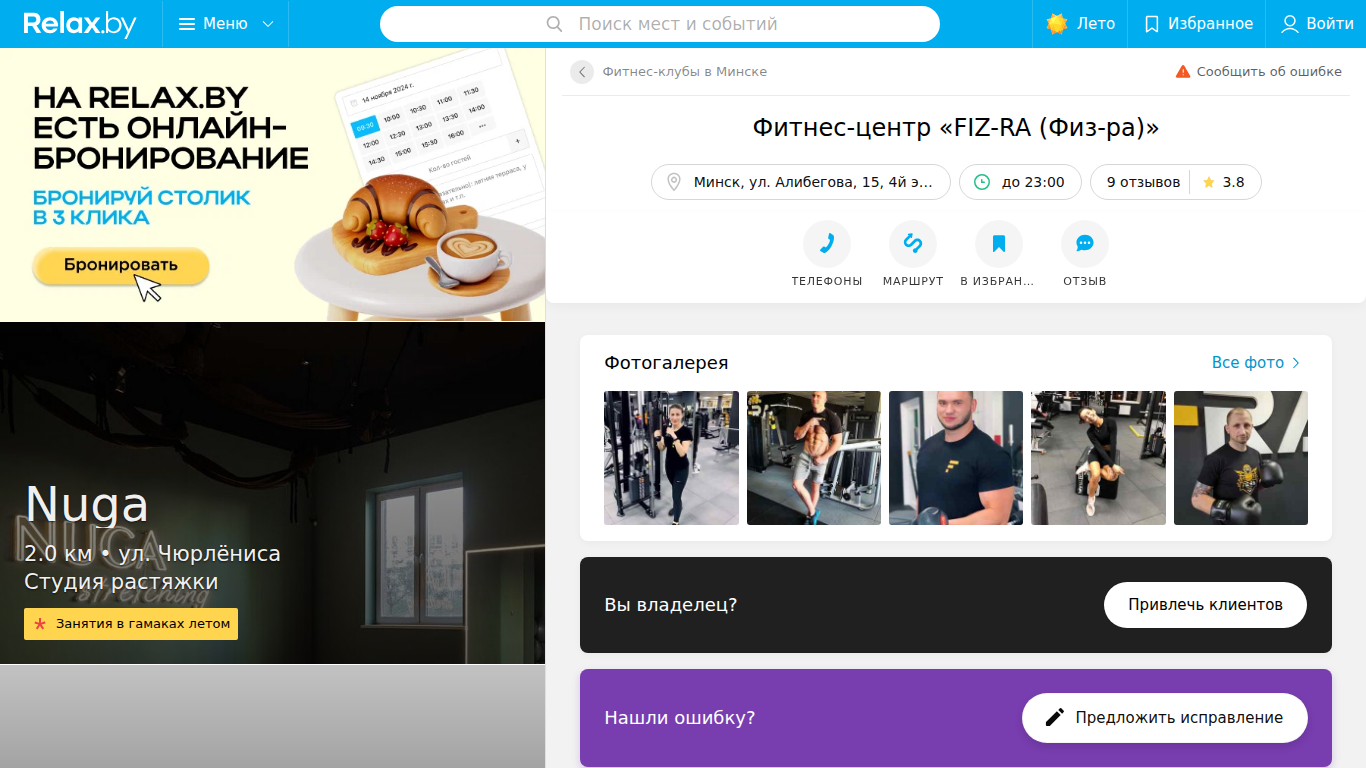Show the address Минск, ул. Алибегова, 15
Viewport: 1366px width, 768px height.
pyautogui.click(x=801, y=182)
